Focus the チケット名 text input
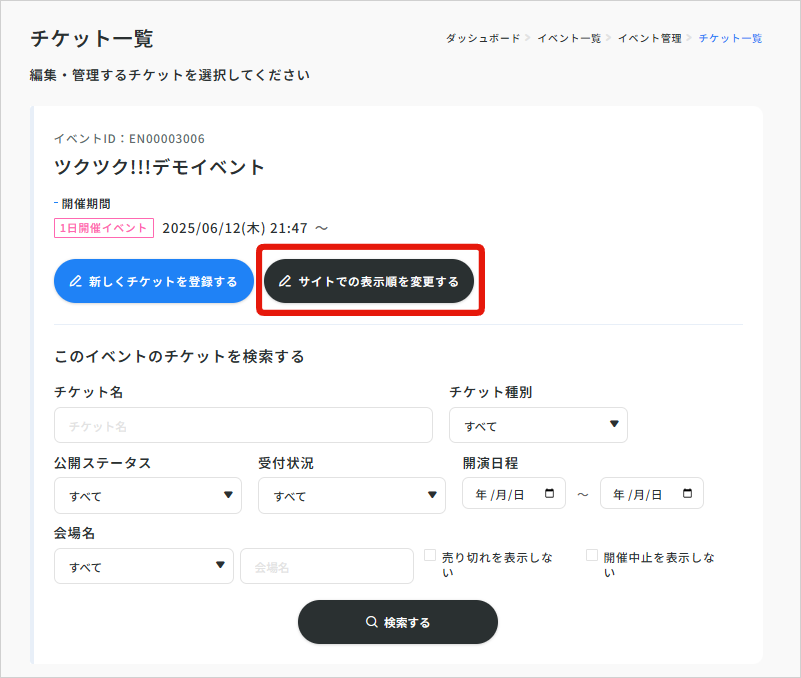801x678 pixels. 243,425
